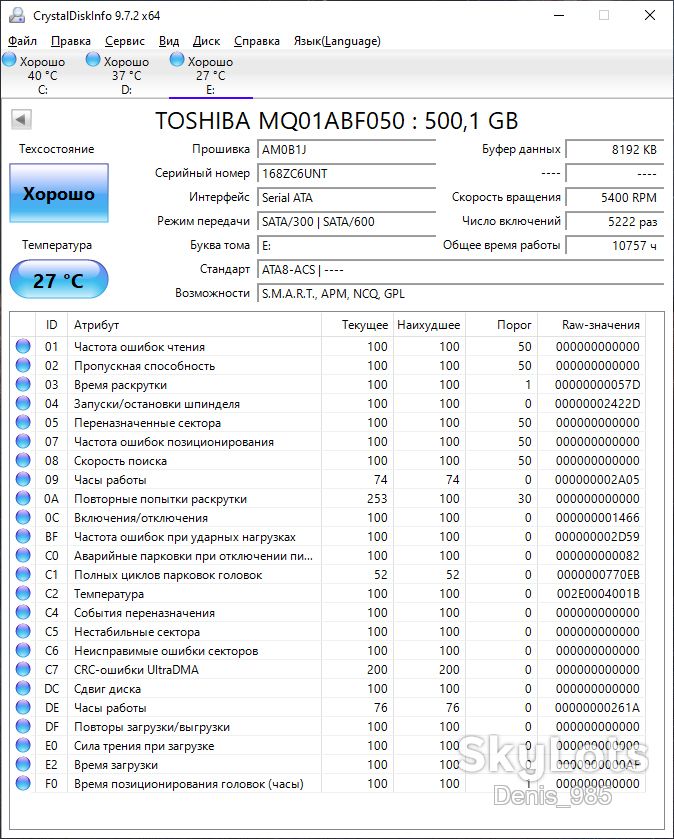Click status circle for Время загрузки
Image resolution: width=674 pixels, height=839 pixels.
(23, 764)
